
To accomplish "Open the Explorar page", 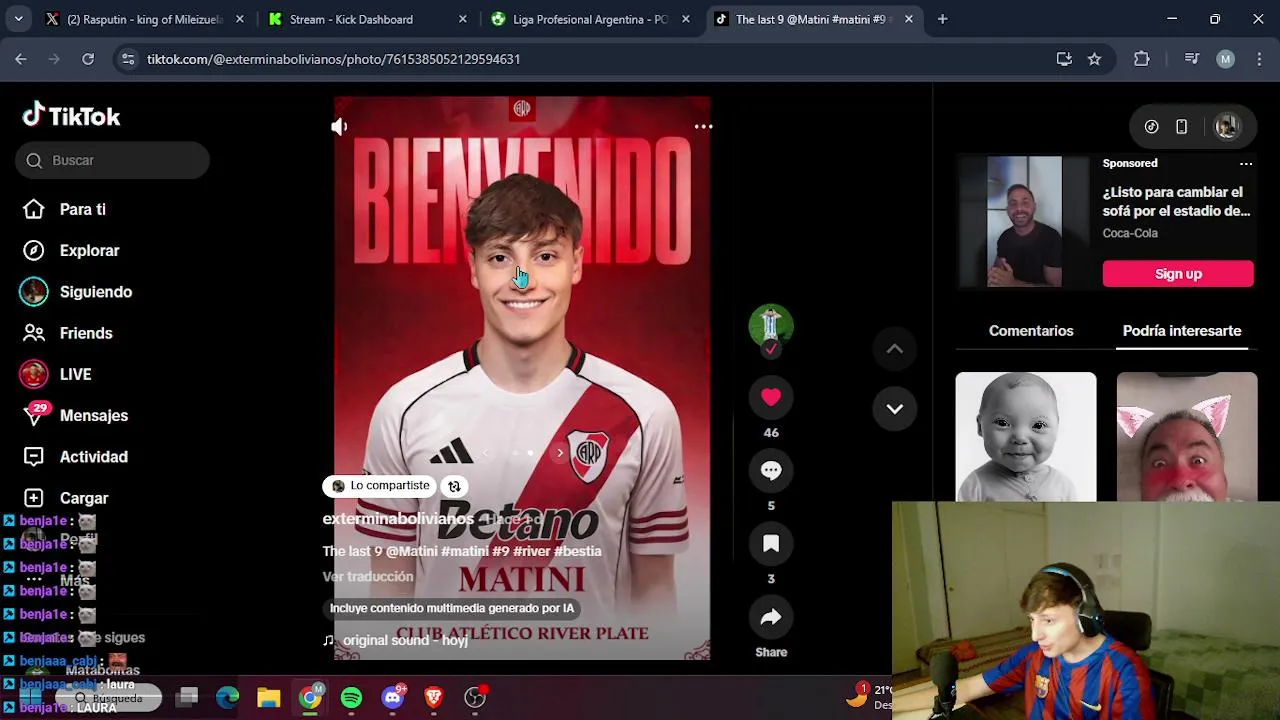I will point(89,251).
